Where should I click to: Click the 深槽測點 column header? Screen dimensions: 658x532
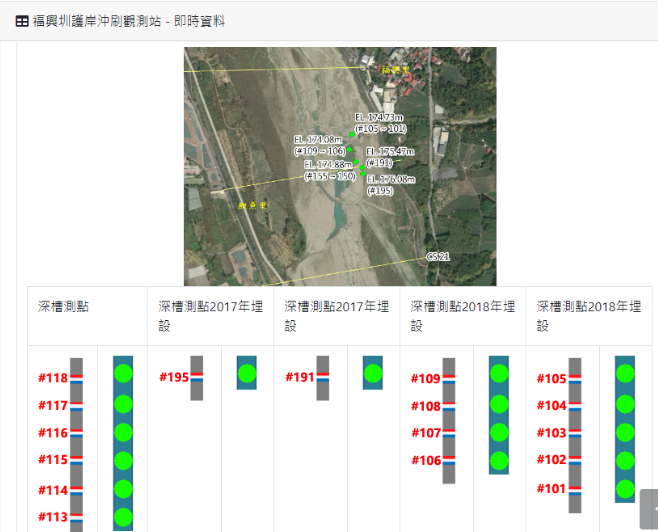click(63, 306)
